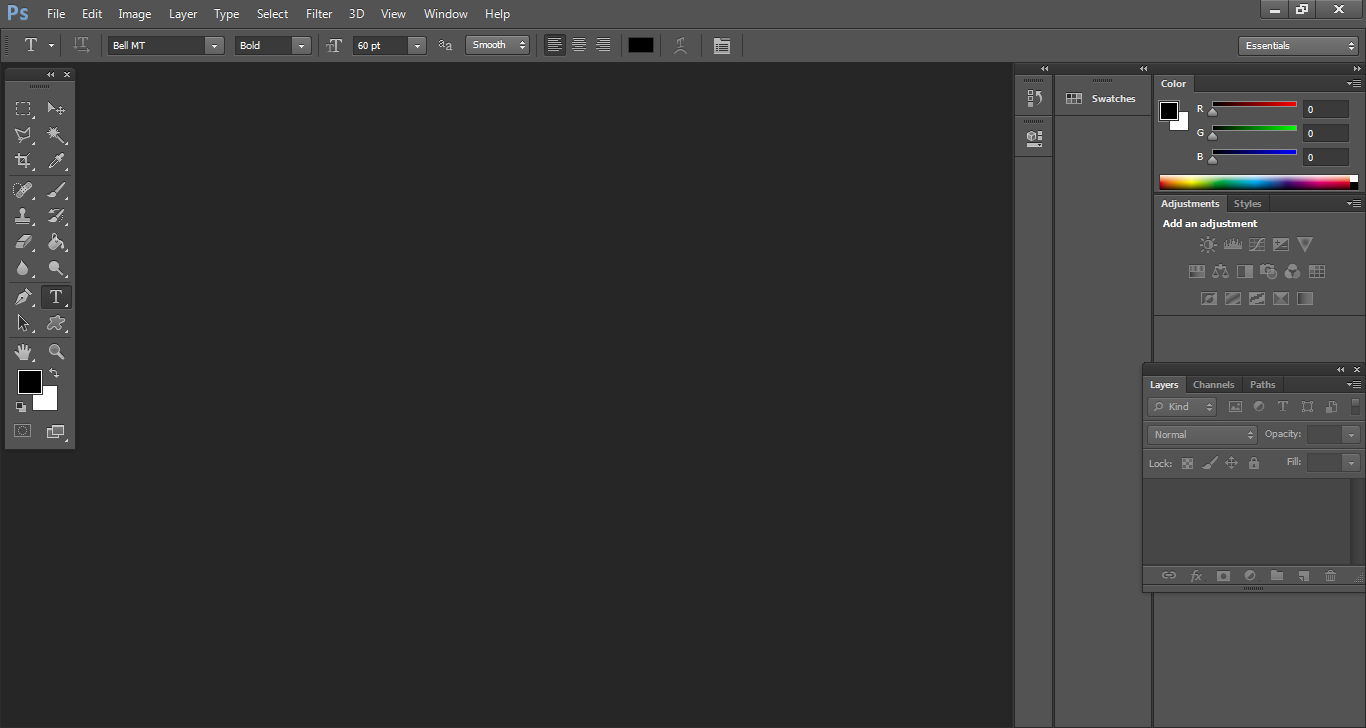Toggle the Character and Paragraph panels button
This screenshot has width=1366, height=728.
(722, 45)
